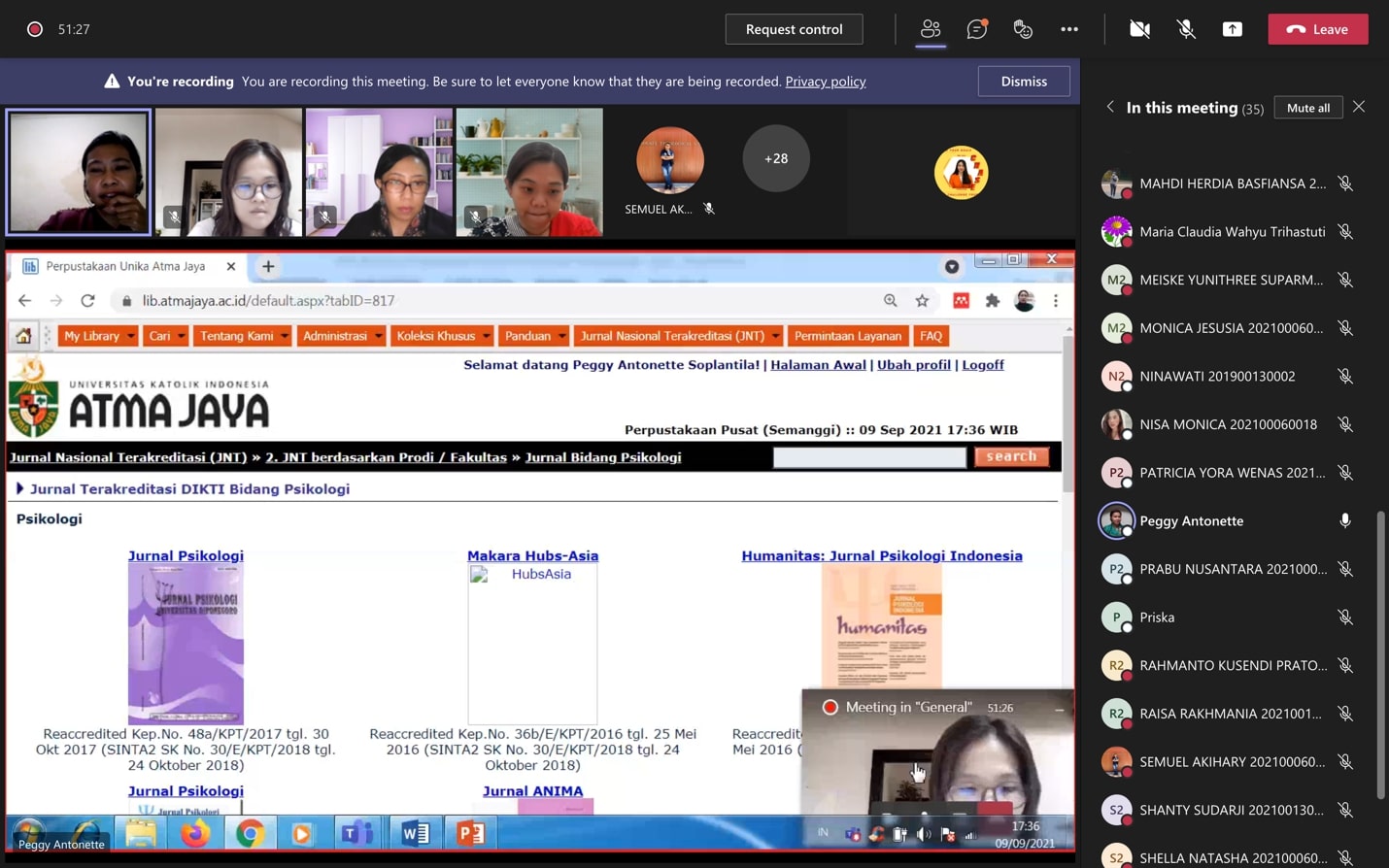Open Humanitas: Jurnal Psikologi Indonesia link
Image resolution: width=1389 pixels, height=868 pixels.
(882, 556)
